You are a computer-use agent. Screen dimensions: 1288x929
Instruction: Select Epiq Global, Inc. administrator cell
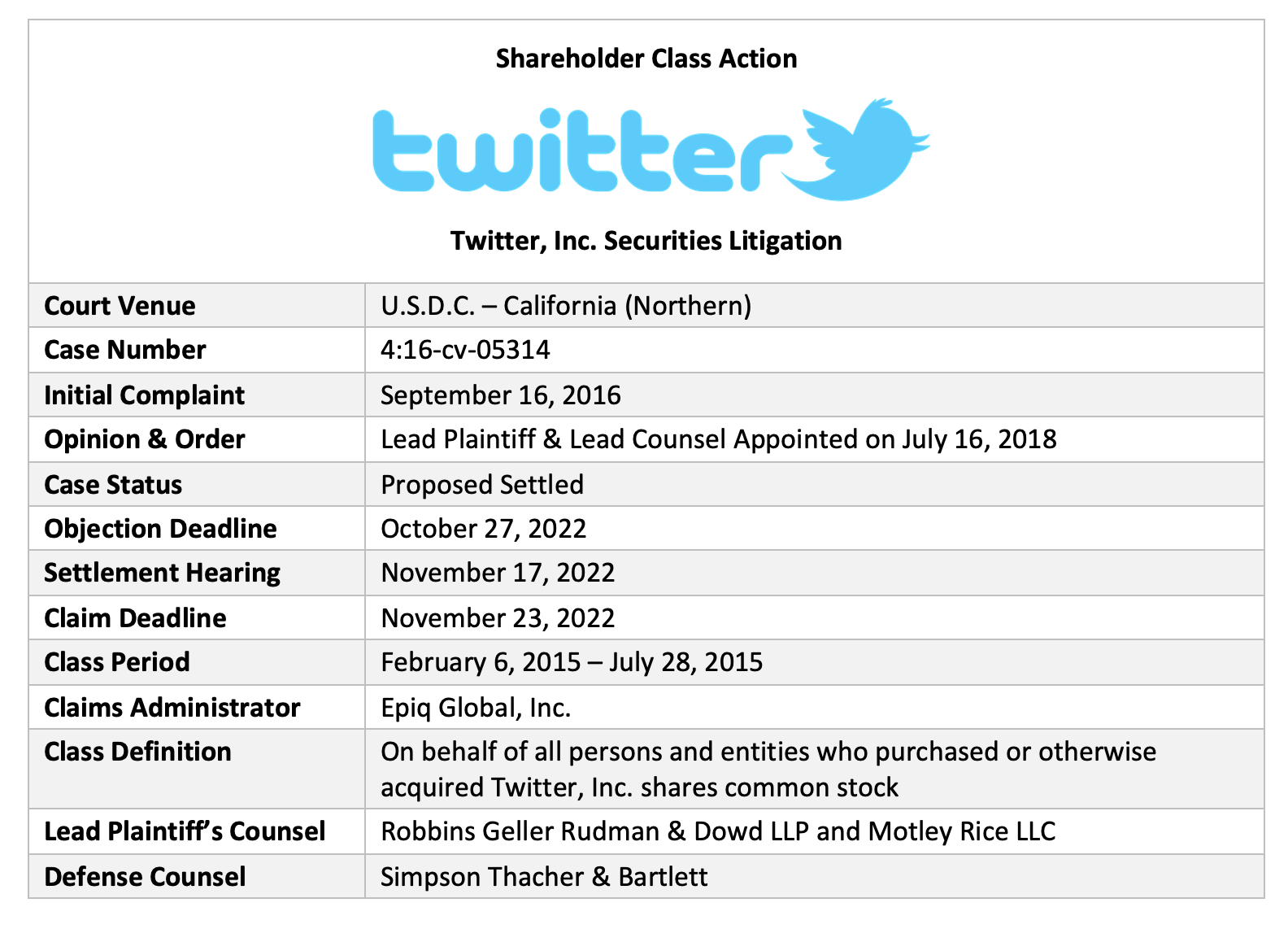476,708
